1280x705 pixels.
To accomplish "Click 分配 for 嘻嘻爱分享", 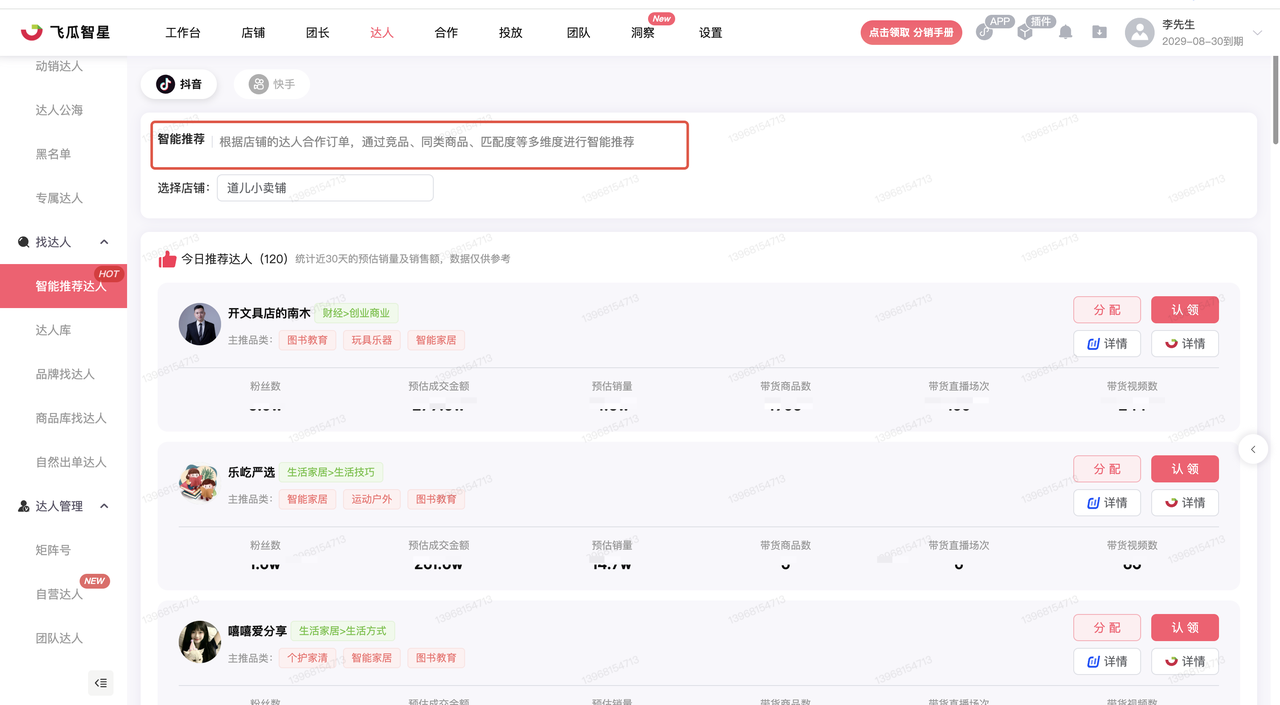I will pyautogui.click(x=1107, y=628).
